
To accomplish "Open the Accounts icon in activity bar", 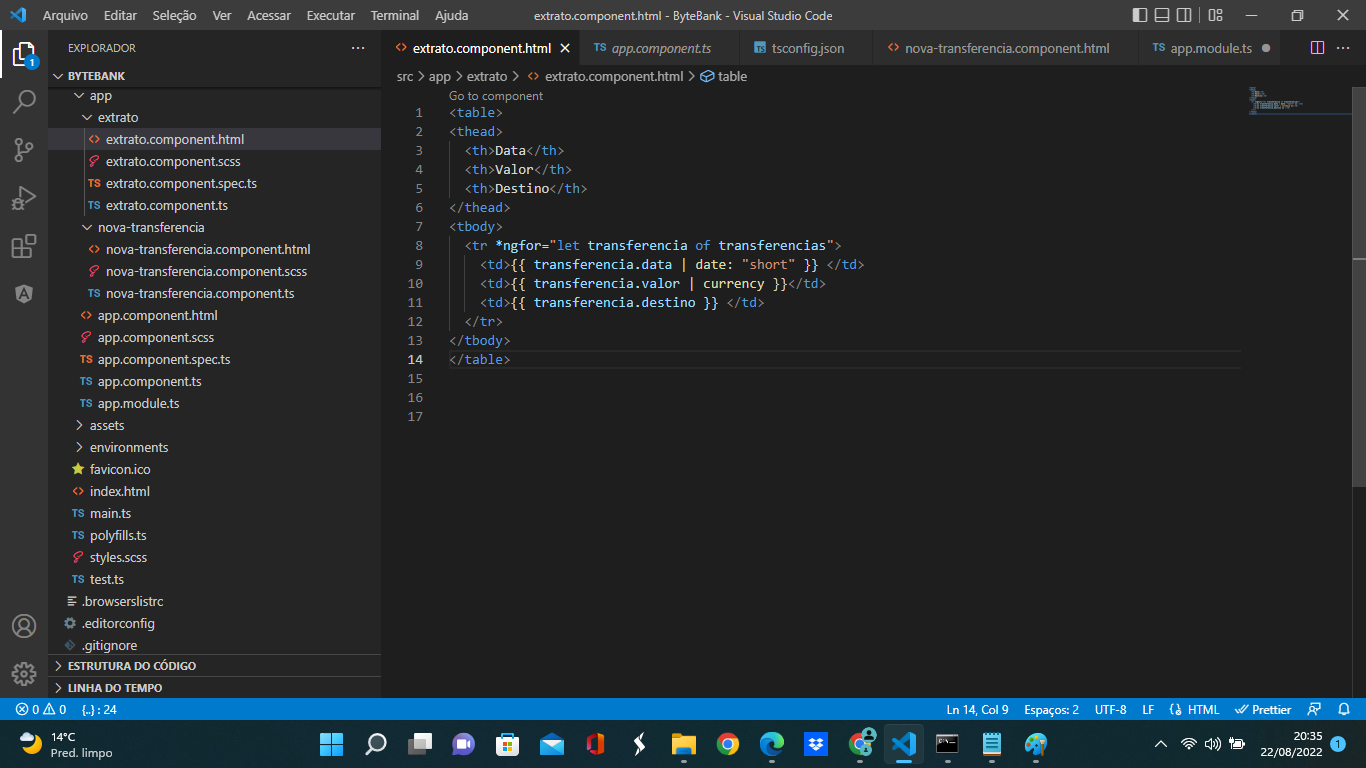I will click(x=24, y=626).
